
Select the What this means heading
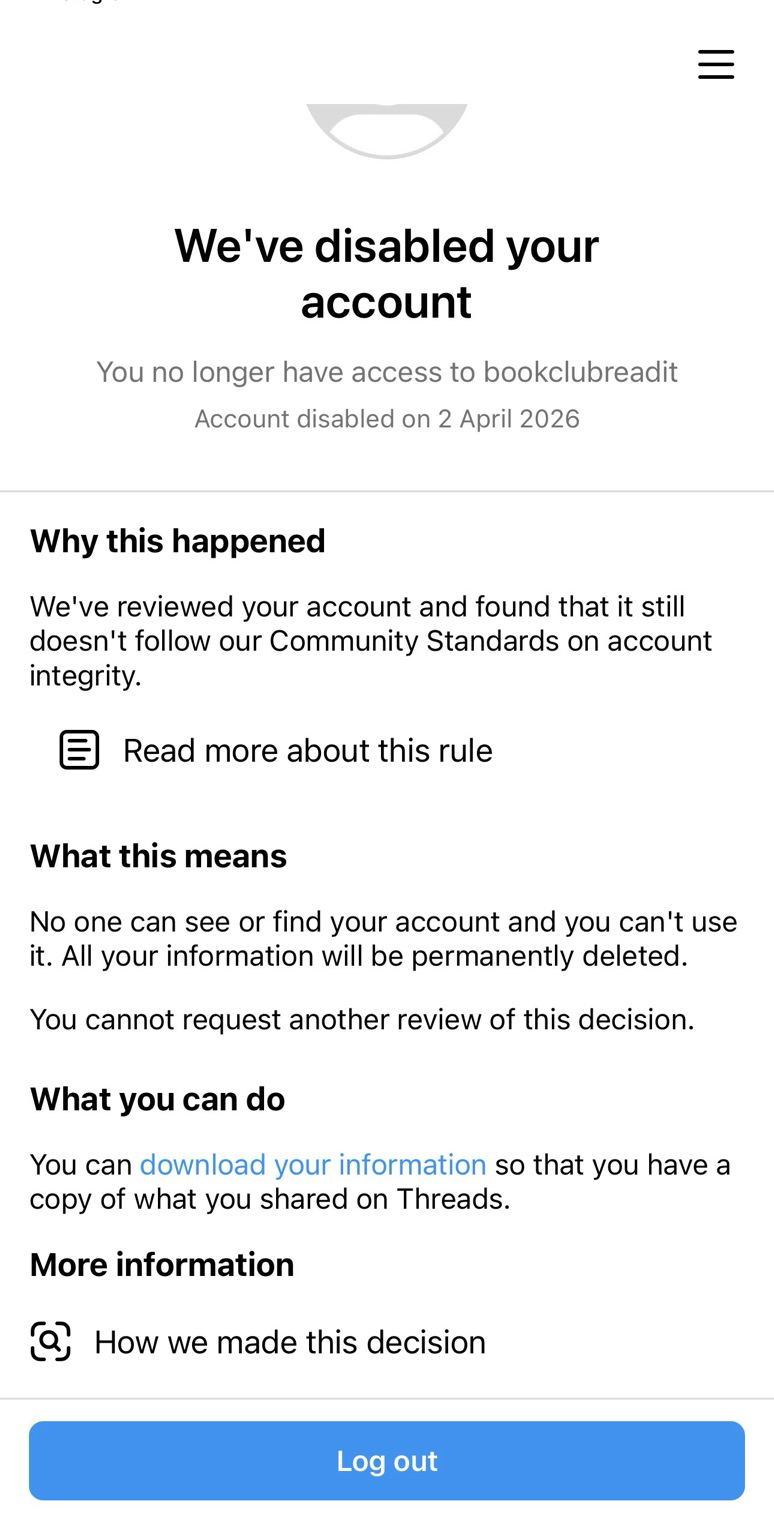click(158, 856)
